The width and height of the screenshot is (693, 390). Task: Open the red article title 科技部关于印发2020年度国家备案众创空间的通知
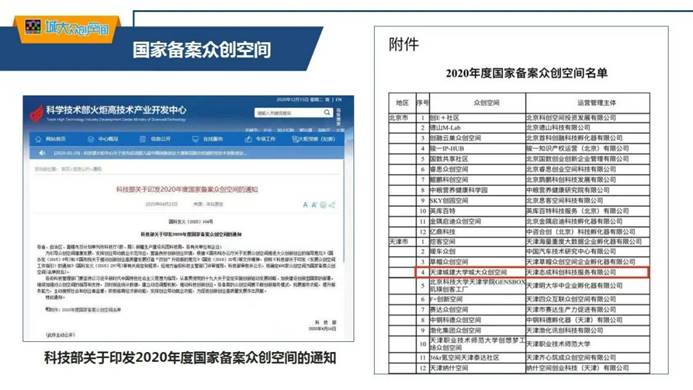[187, 189]
